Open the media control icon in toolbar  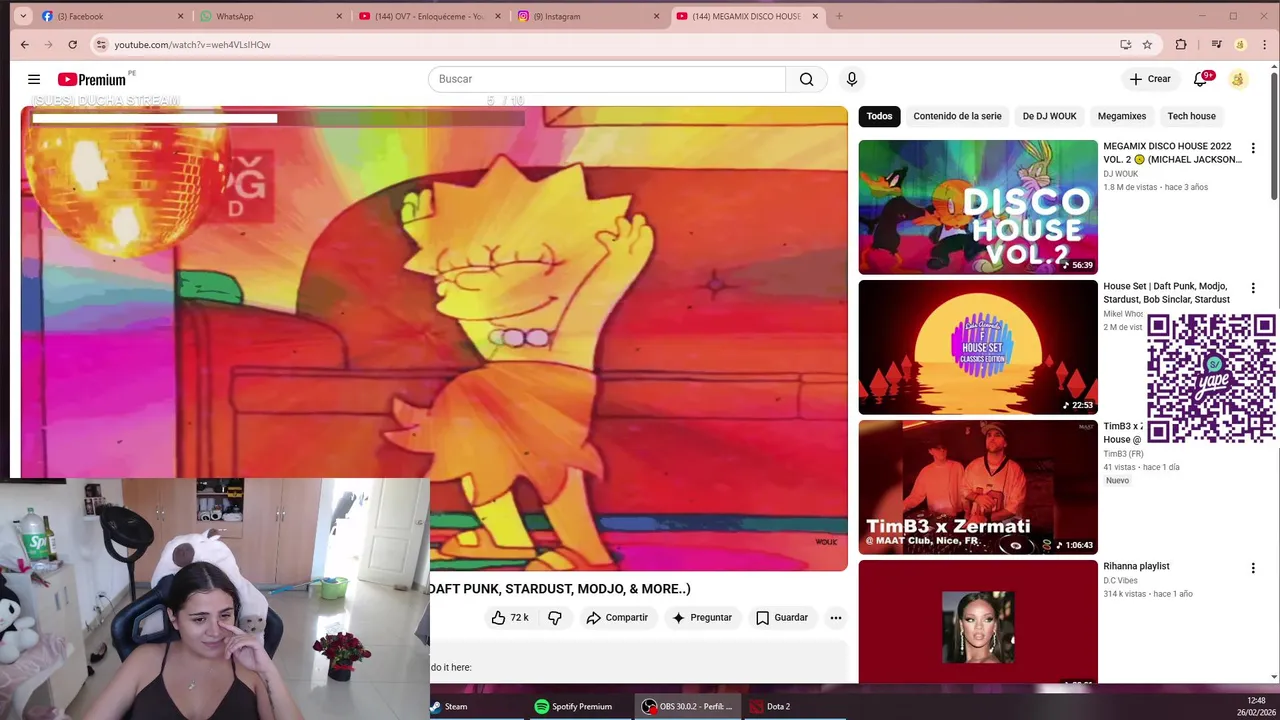coord(1216,44)
